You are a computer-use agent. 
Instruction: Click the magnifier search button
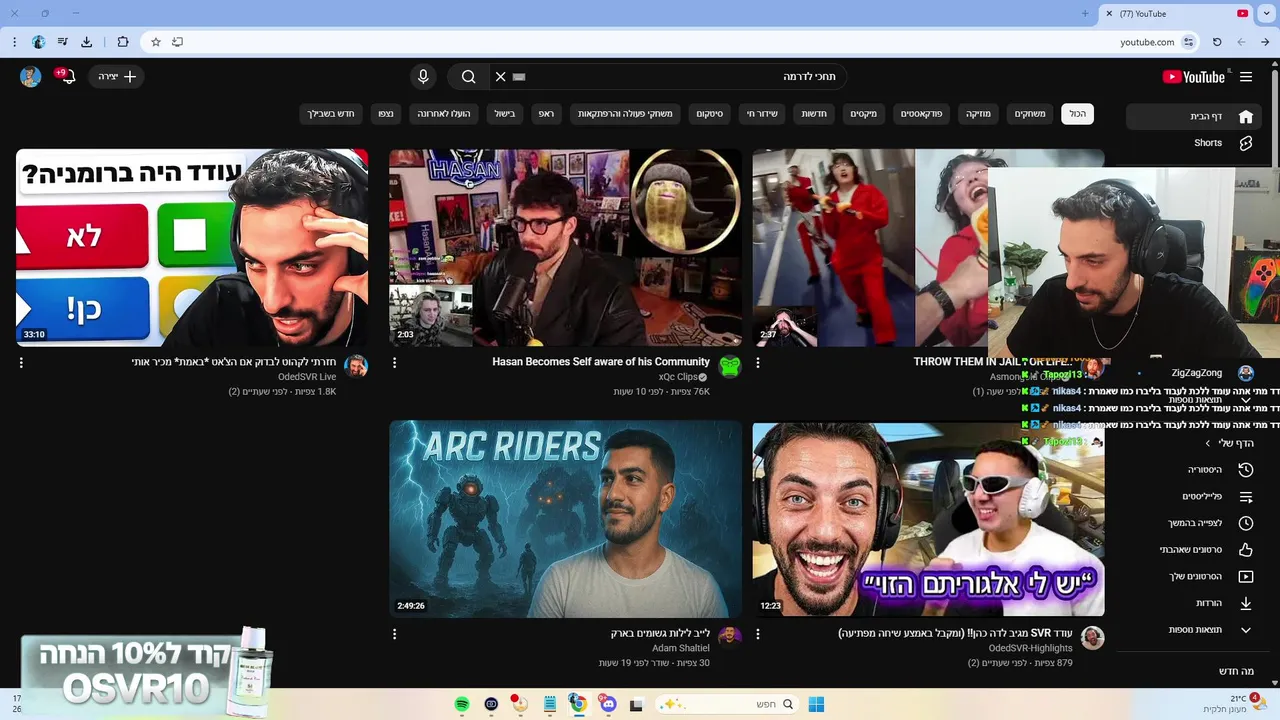(469, 77)
